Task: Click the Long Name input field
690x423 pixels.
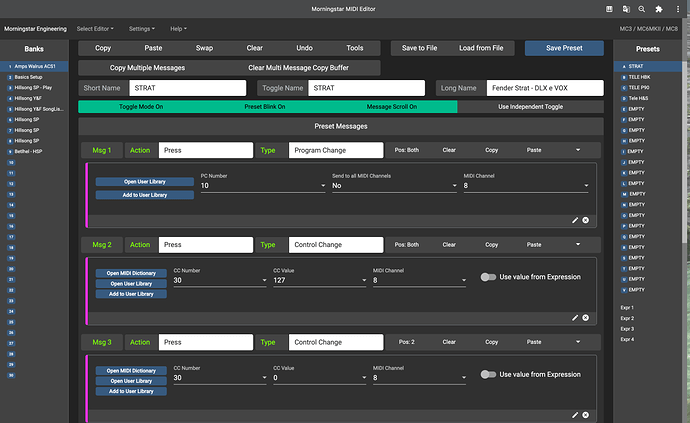Action: pos(545,88)
